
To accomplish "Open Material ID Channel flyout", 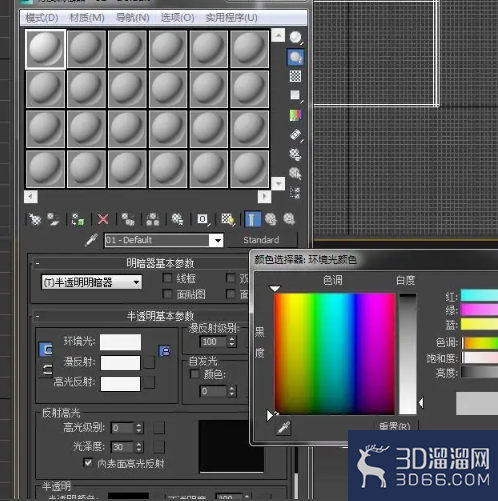I will click(x=203, y=219).
